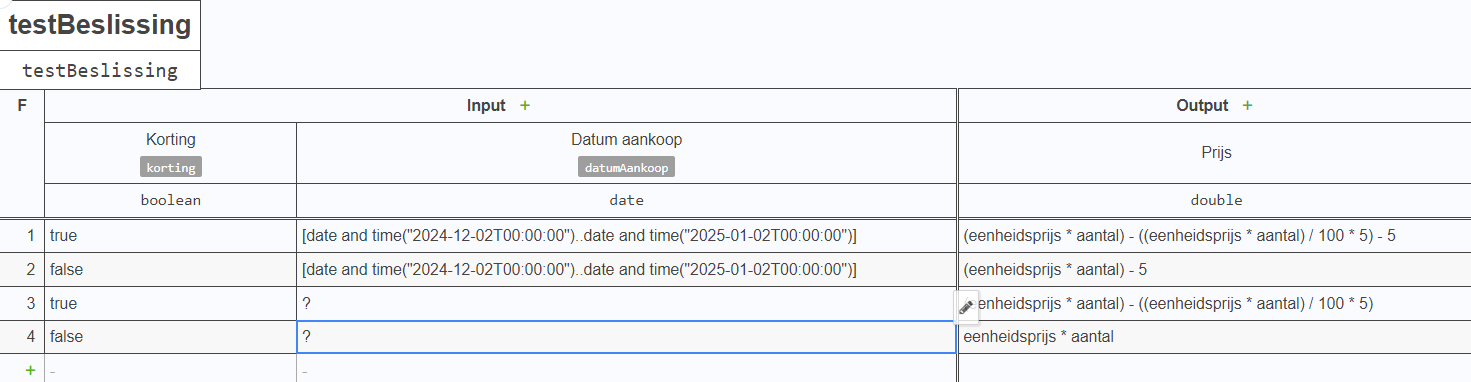Click the korting variable tag
1471x382 pixels.
tap(171, 167)
